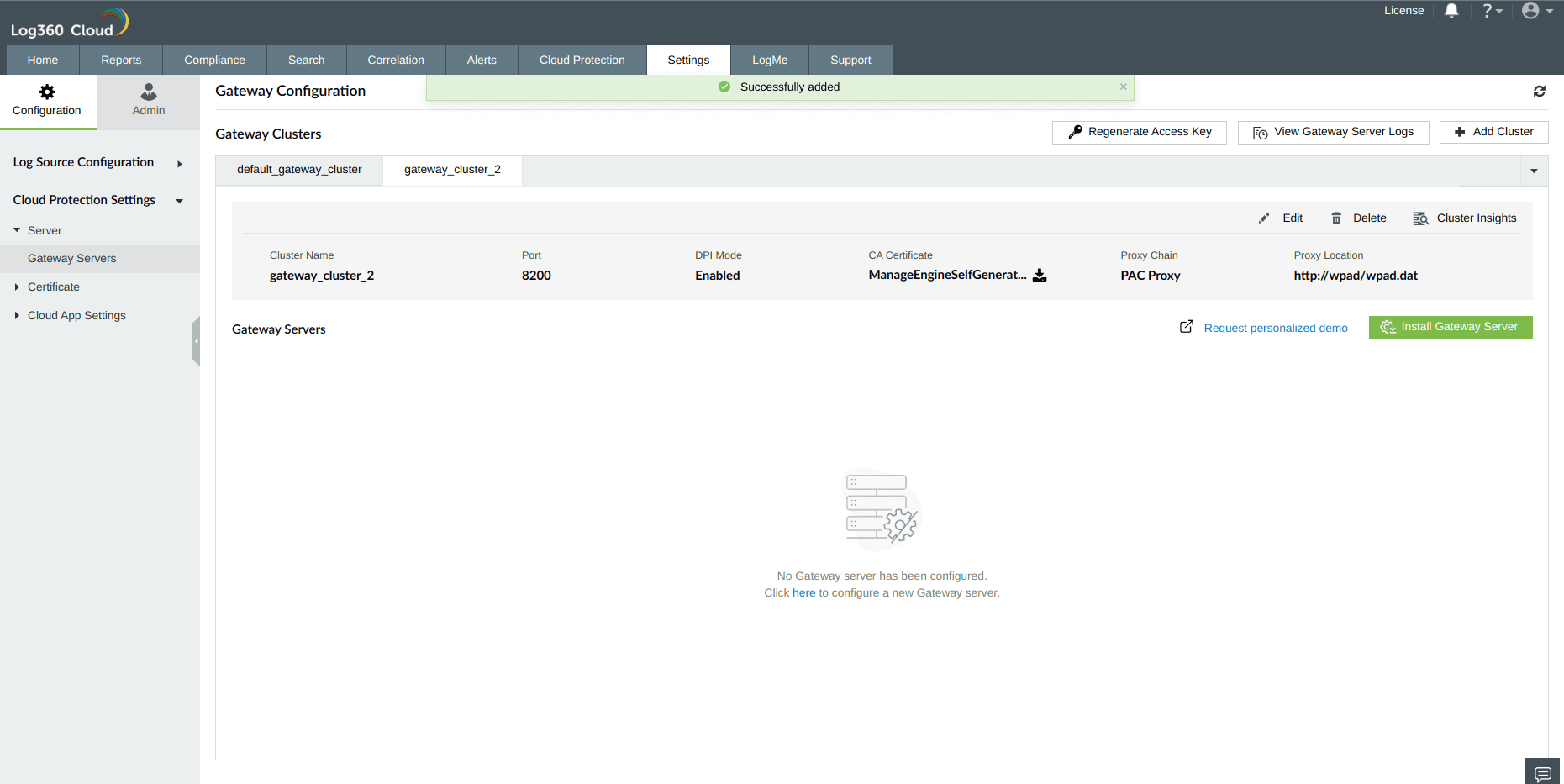This screenshot has width=1564, height=784.
Task: Open the Support tab
Action: [x=850, y=61]
